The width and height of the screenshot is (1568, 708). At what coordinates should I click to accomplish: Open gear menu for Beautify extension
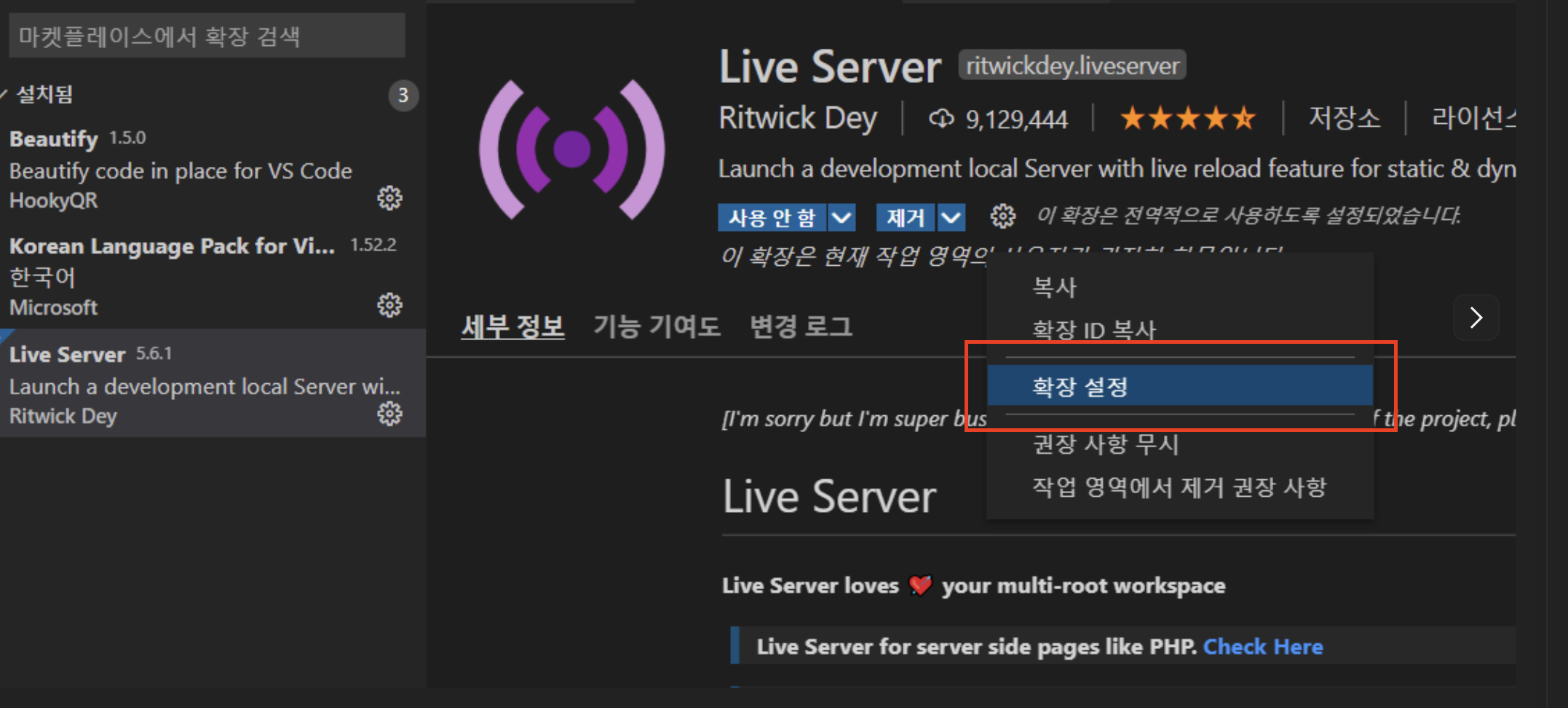[389, 198]
